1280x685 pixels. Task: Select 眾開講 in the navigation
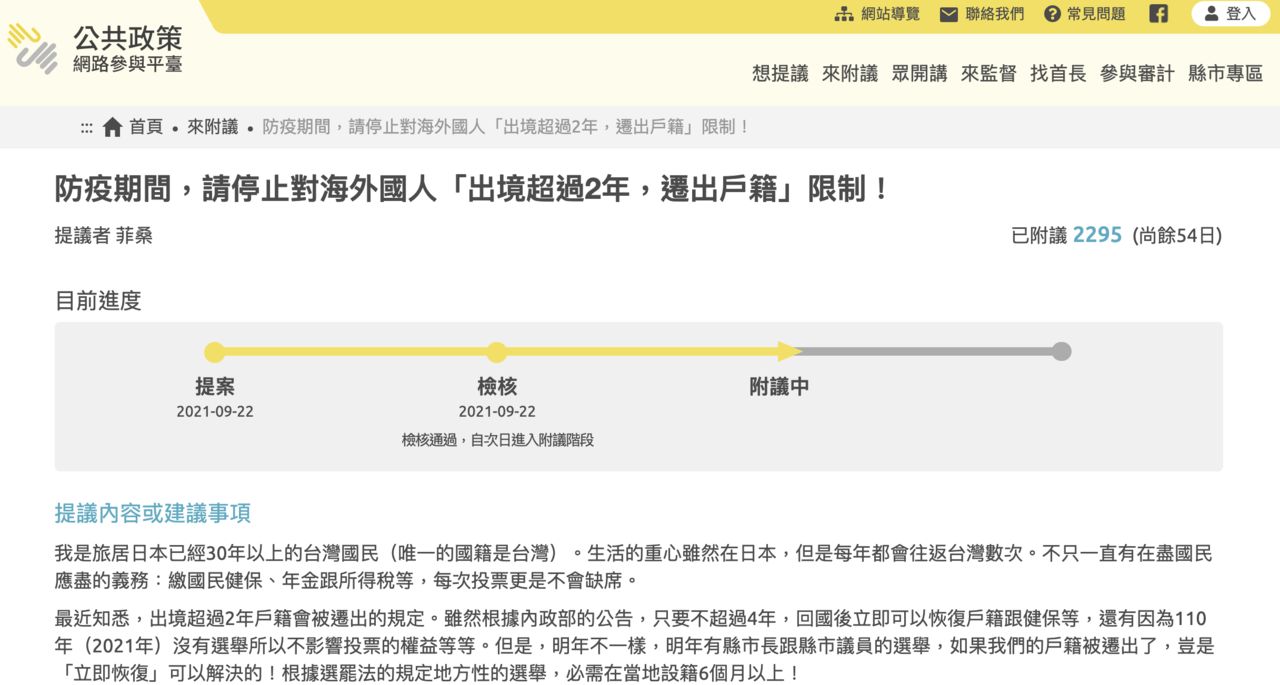[919, 73]
